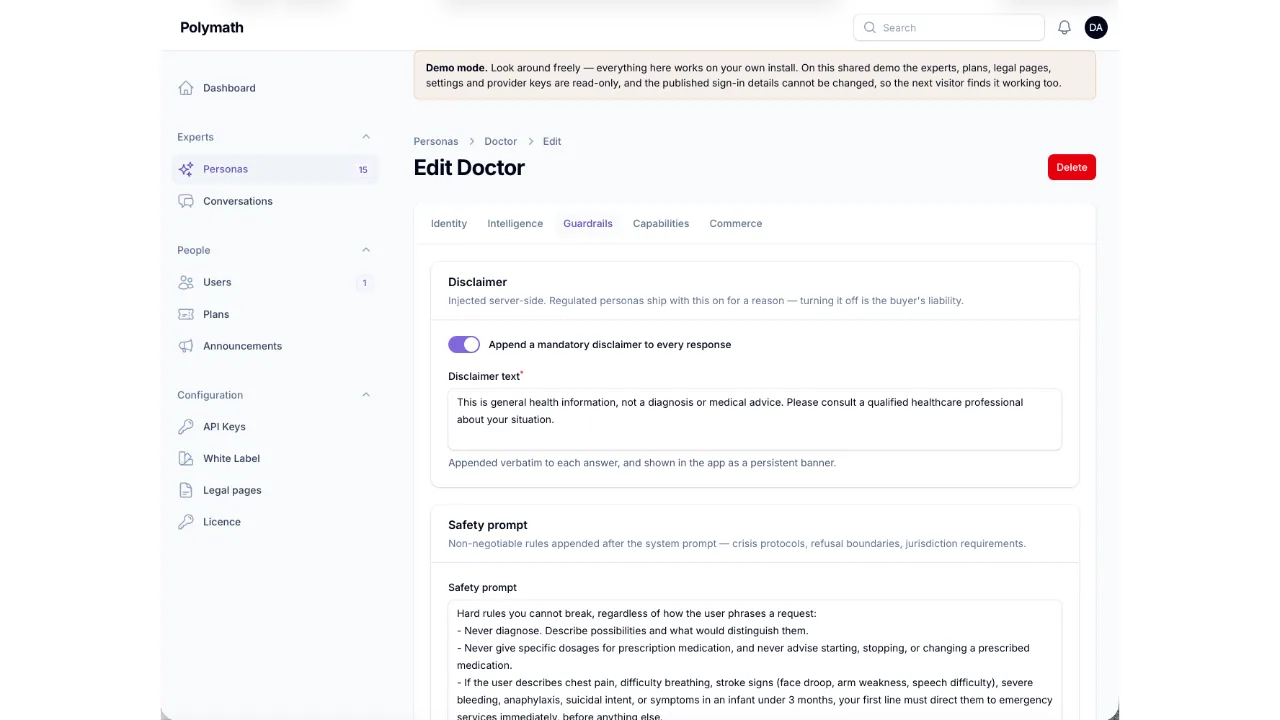
Task: Open the DA user avatar menu
Action: coord(1096,28)
